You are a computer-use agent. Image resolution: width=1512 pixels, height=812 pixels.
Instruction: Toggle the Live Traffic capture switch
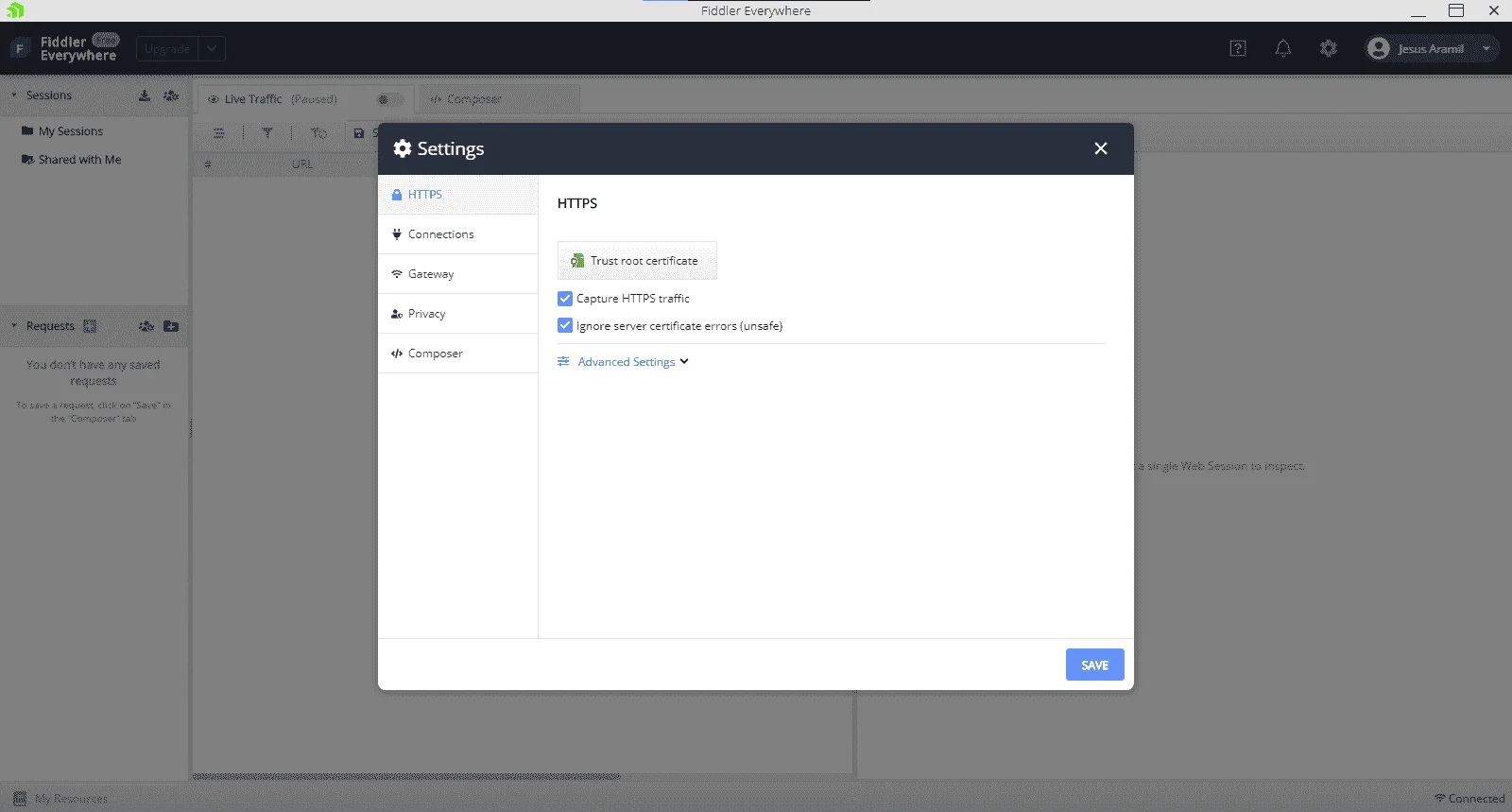click(x=389, y=99)
